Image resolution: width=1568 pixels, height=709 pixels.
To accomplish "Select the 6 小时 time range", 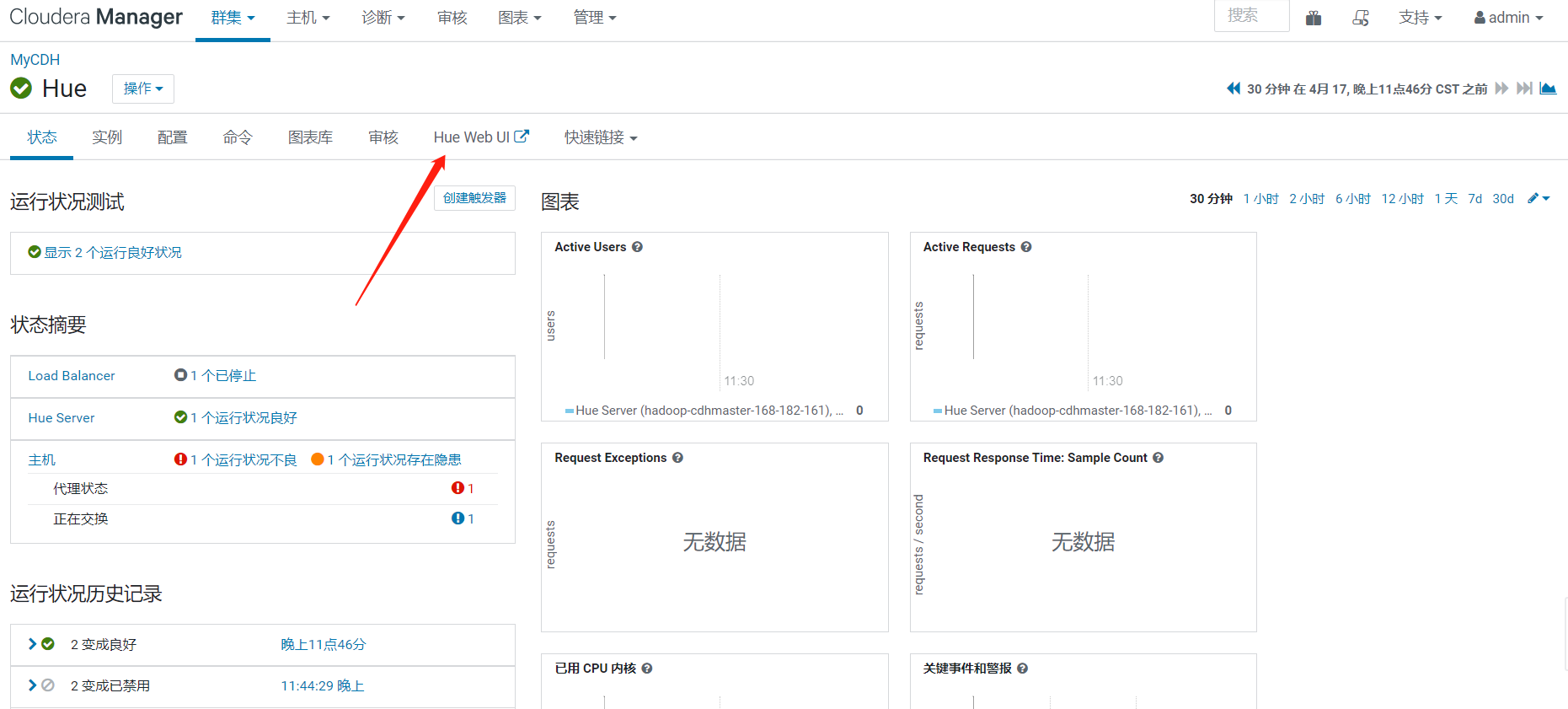I will pos(1353,198).
